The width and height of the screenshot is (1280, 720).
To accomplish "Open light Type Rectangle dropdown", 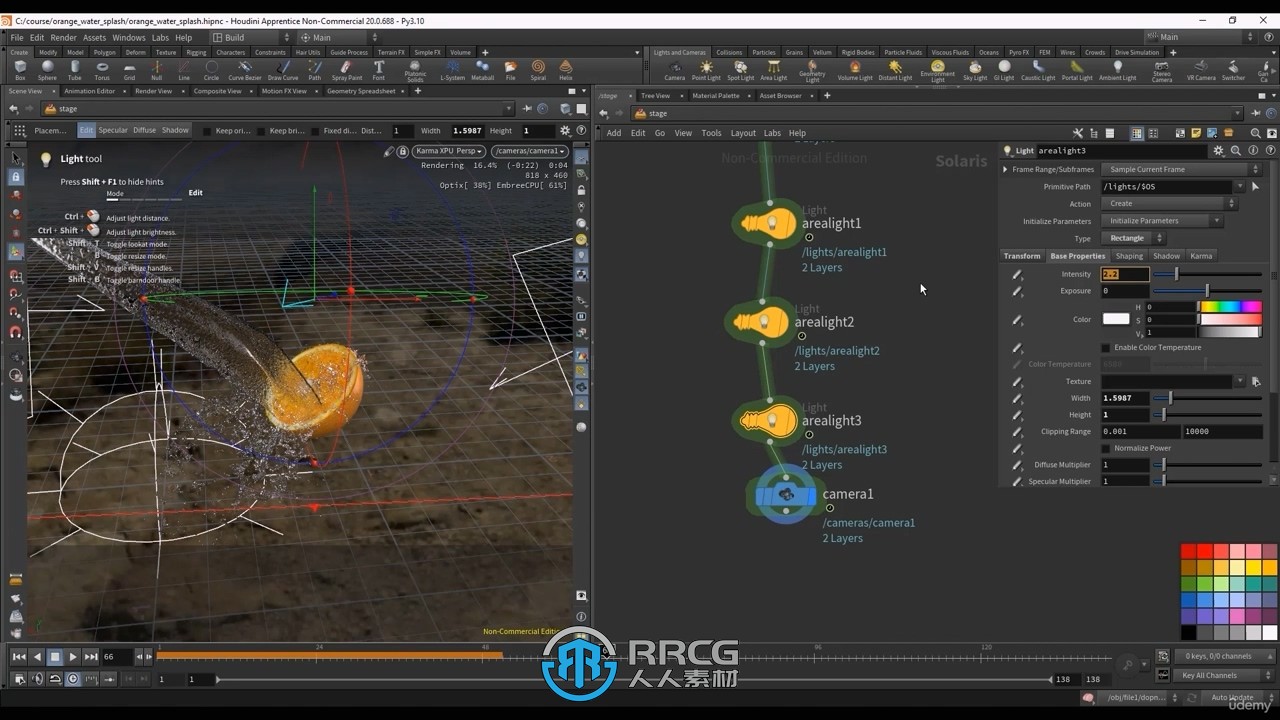I will (1132, 238).
